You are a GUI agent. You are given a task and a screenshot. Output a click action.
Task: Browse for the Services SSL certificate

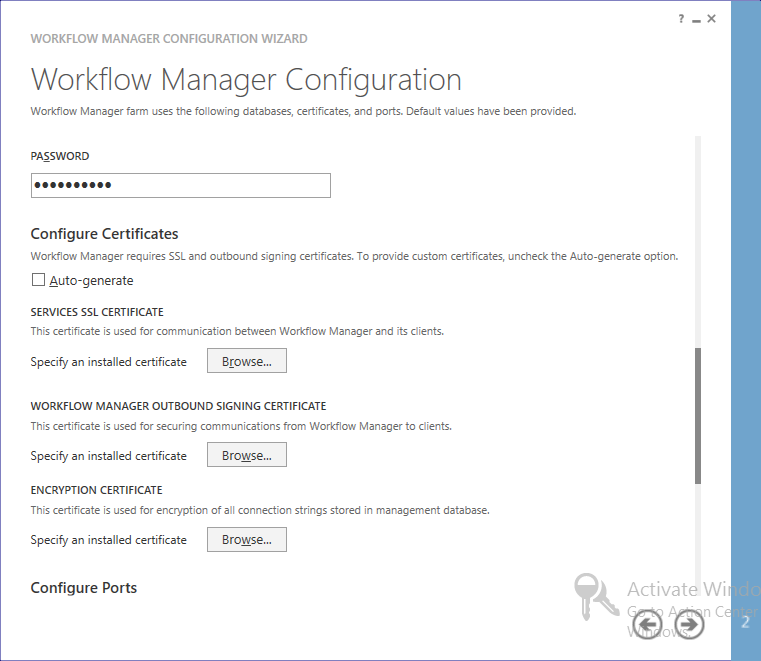[246, 361]
